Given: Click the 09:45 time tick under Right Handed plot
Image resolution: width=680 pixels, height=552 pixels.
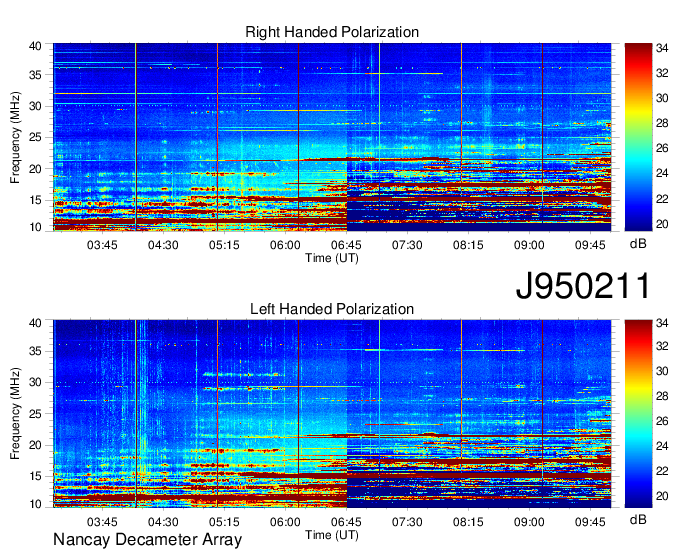Looking at the screenshot, I should pos(590,245).
